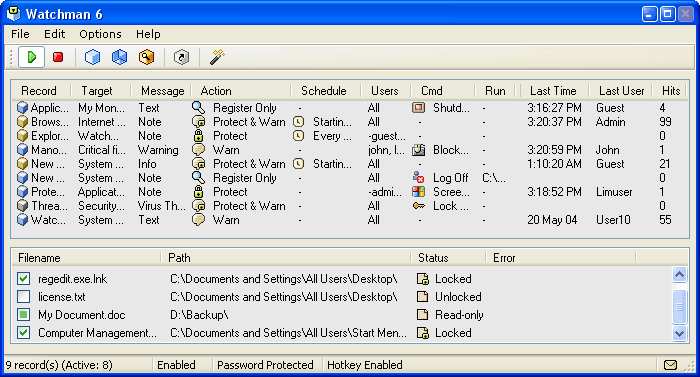Click the file list scroll up arrow
The height and width of the screenshot is (377, 700).
(x=679, y=274)
